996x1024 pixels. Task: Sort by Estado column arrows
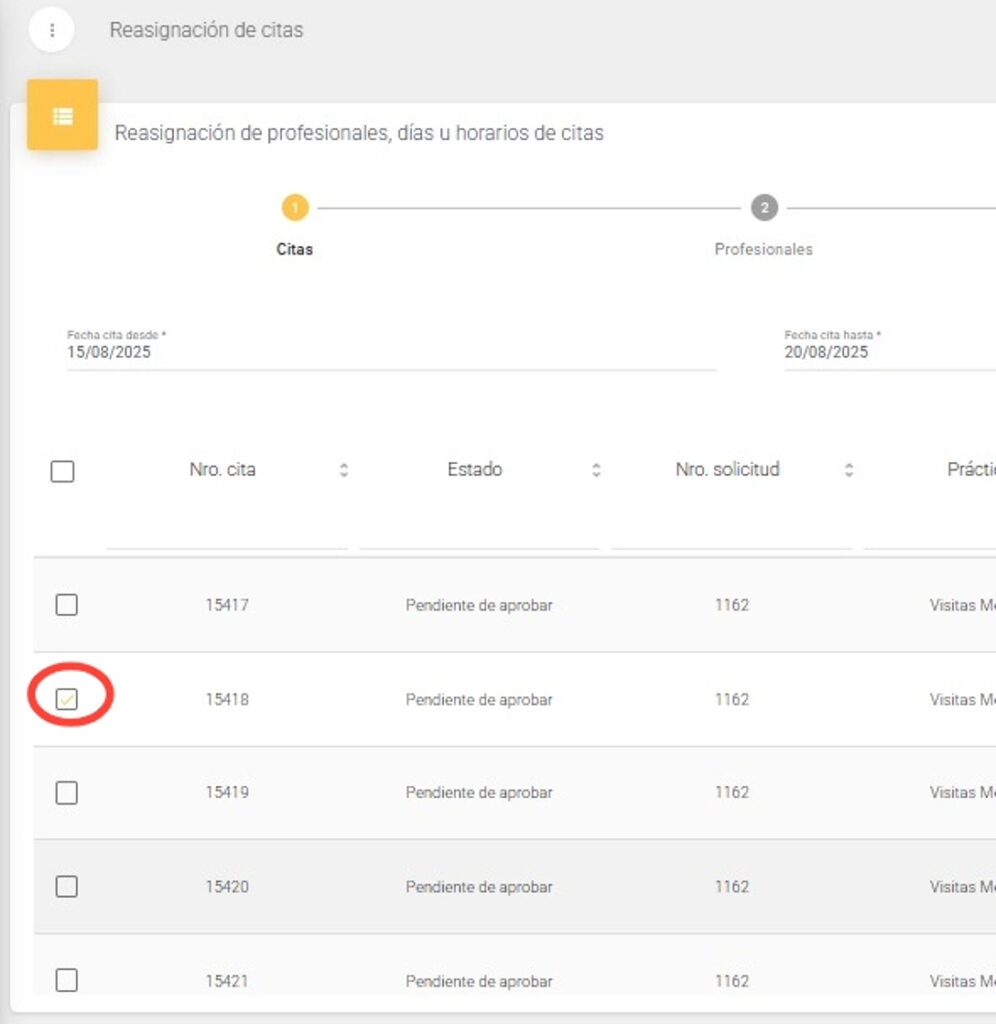tap(596, 470)
